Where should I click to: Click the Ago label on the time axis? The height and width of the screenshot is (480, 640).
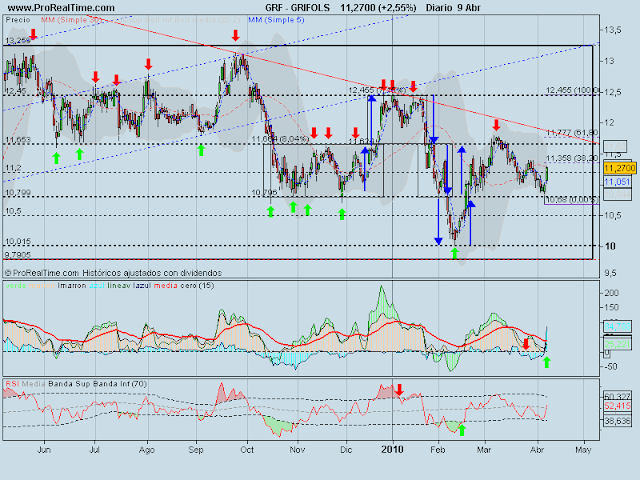point(147,450)
